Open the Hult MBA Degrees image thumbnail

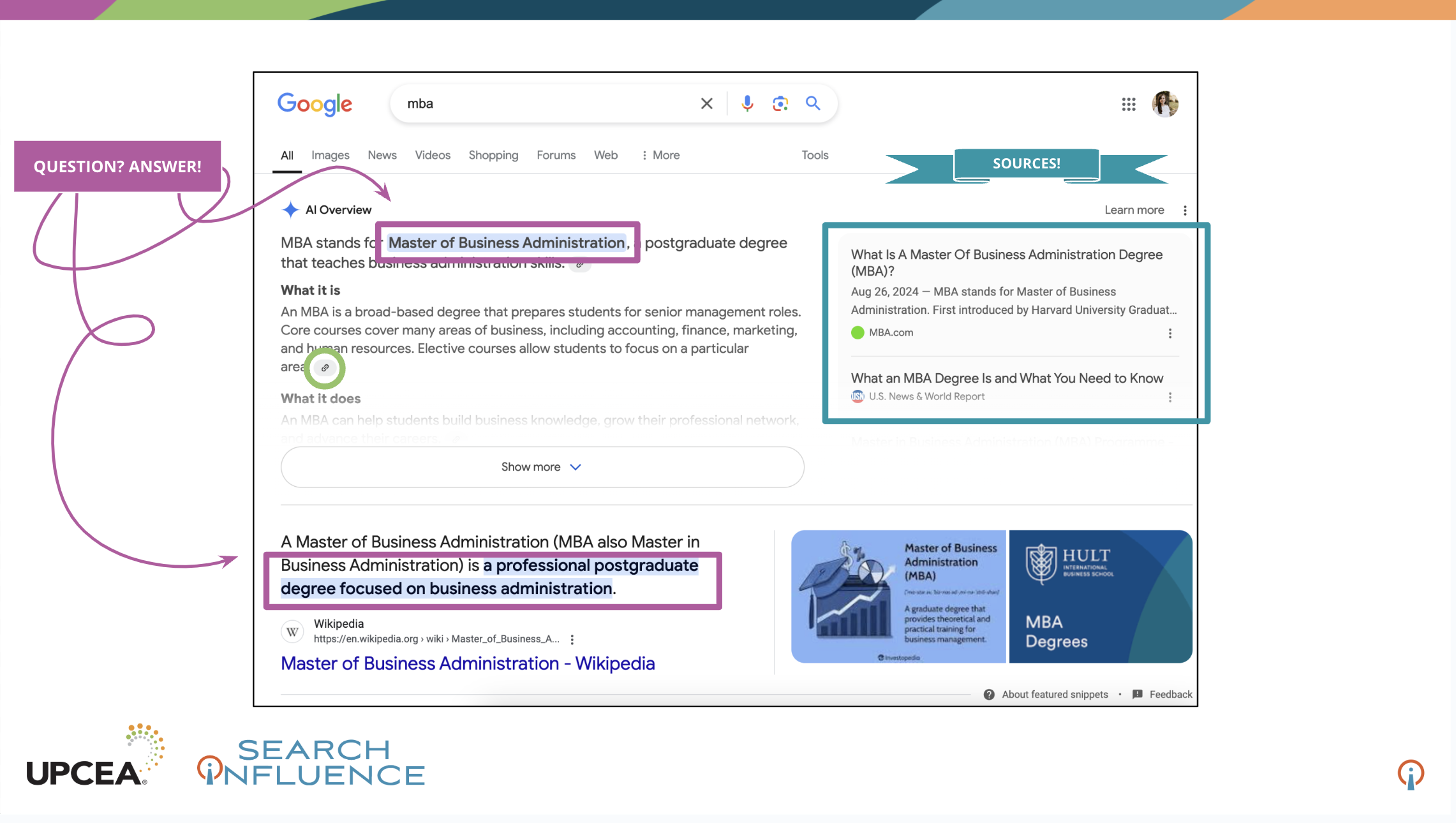1100,596
